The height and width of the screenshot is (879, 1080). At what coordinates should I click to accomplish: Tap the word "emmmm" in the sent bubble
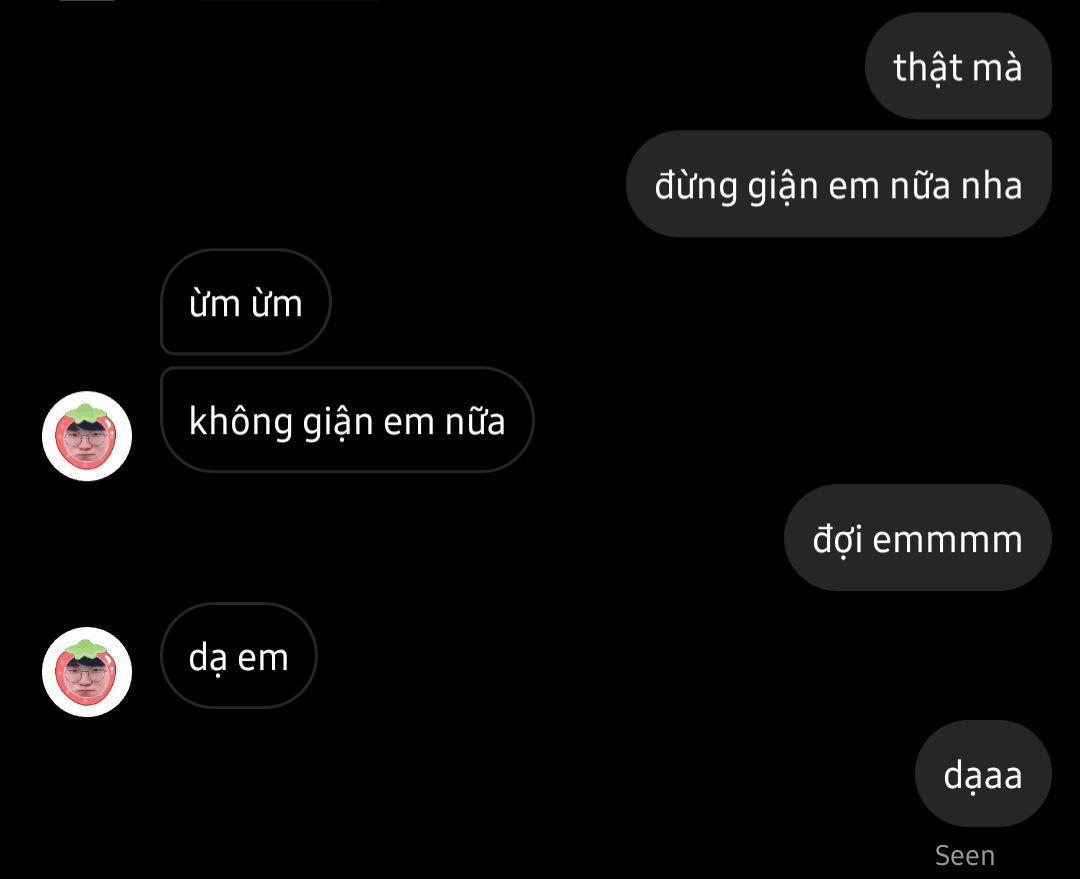(948, 540)
